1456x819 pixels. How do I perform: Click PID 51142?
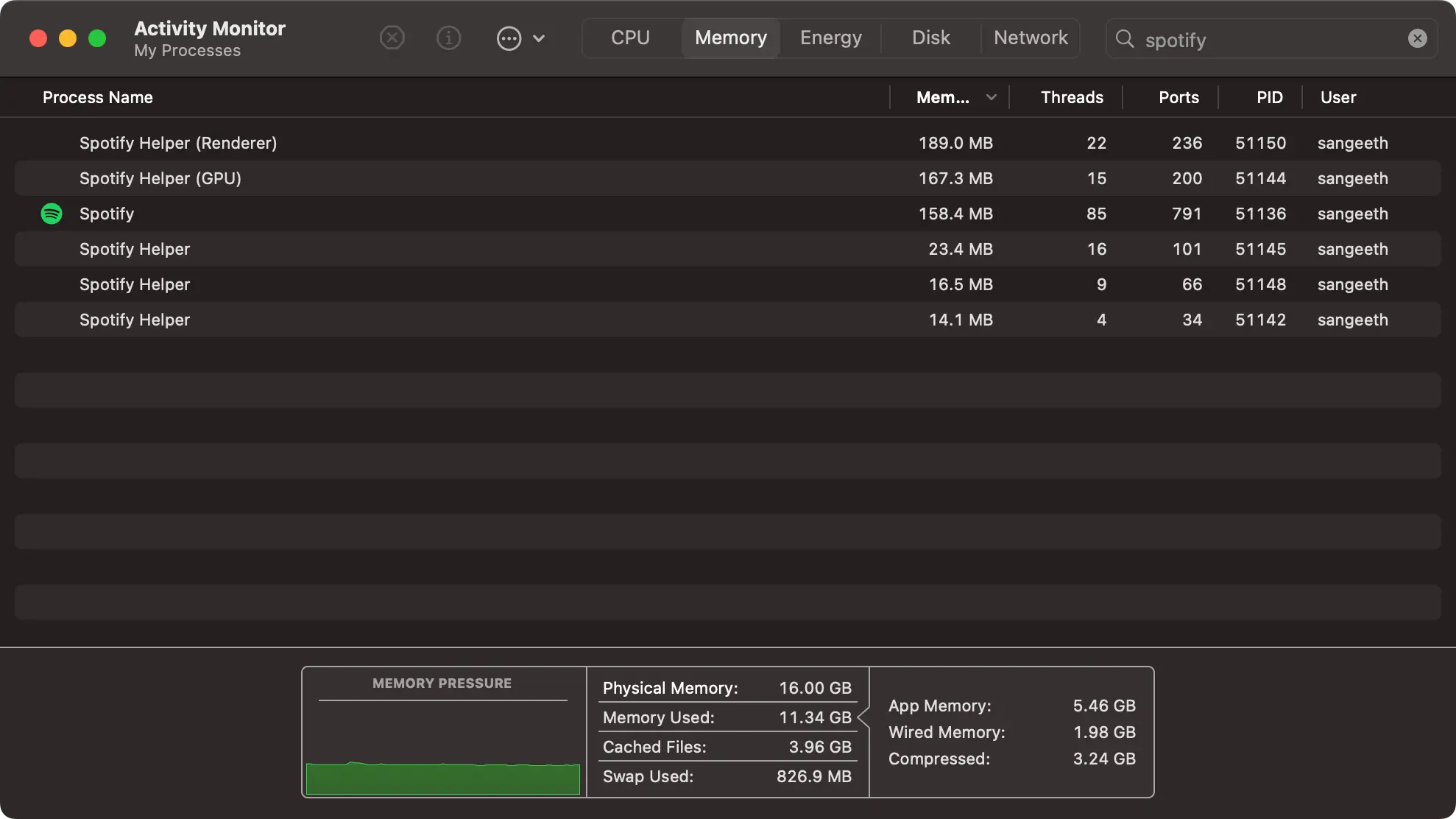[x=1260, y=320]
